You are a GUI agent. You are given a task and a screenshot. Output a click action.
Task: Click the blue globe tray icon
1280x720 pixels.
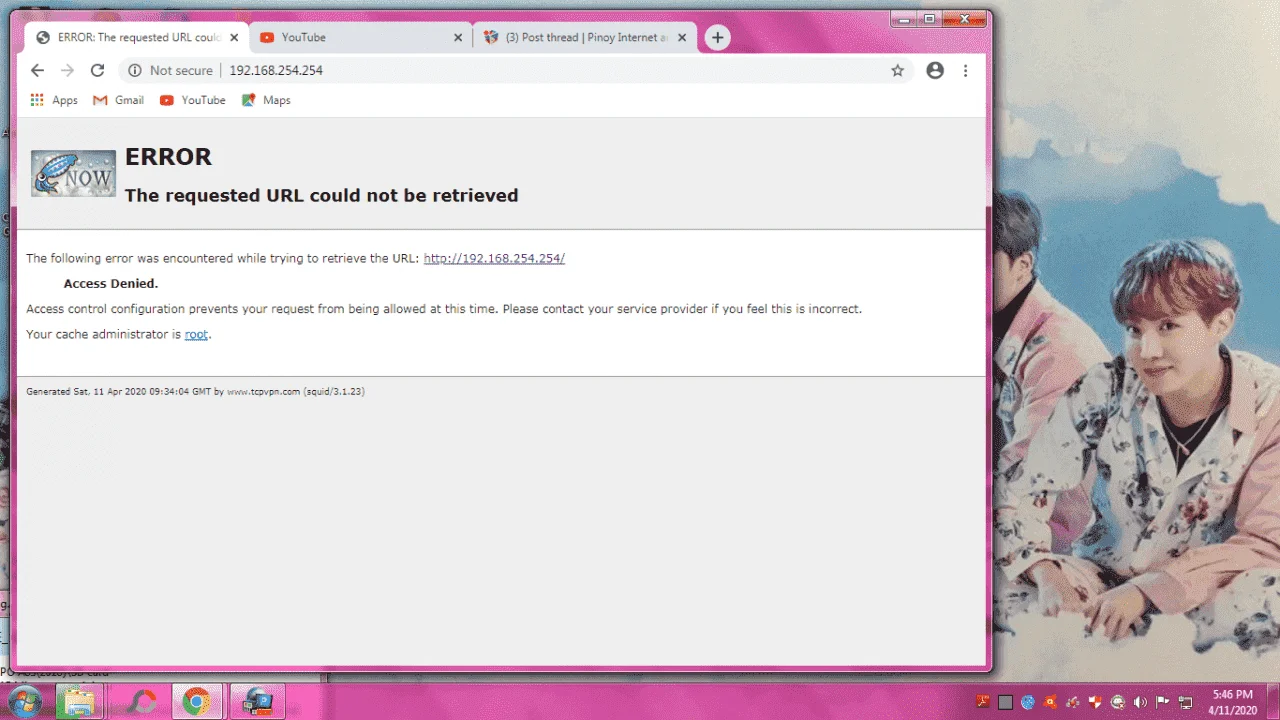[1028, 702]
